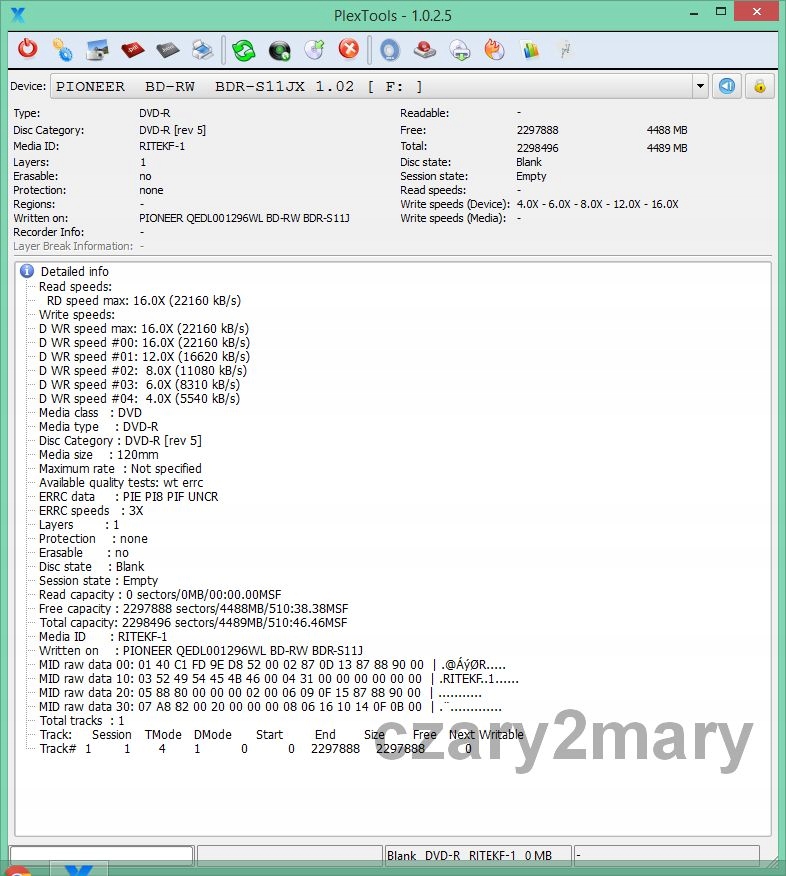Viewport: 786px width, 876px height.
Task: Select the 'Write speeds:' tree row
Action: pos(77,315)
